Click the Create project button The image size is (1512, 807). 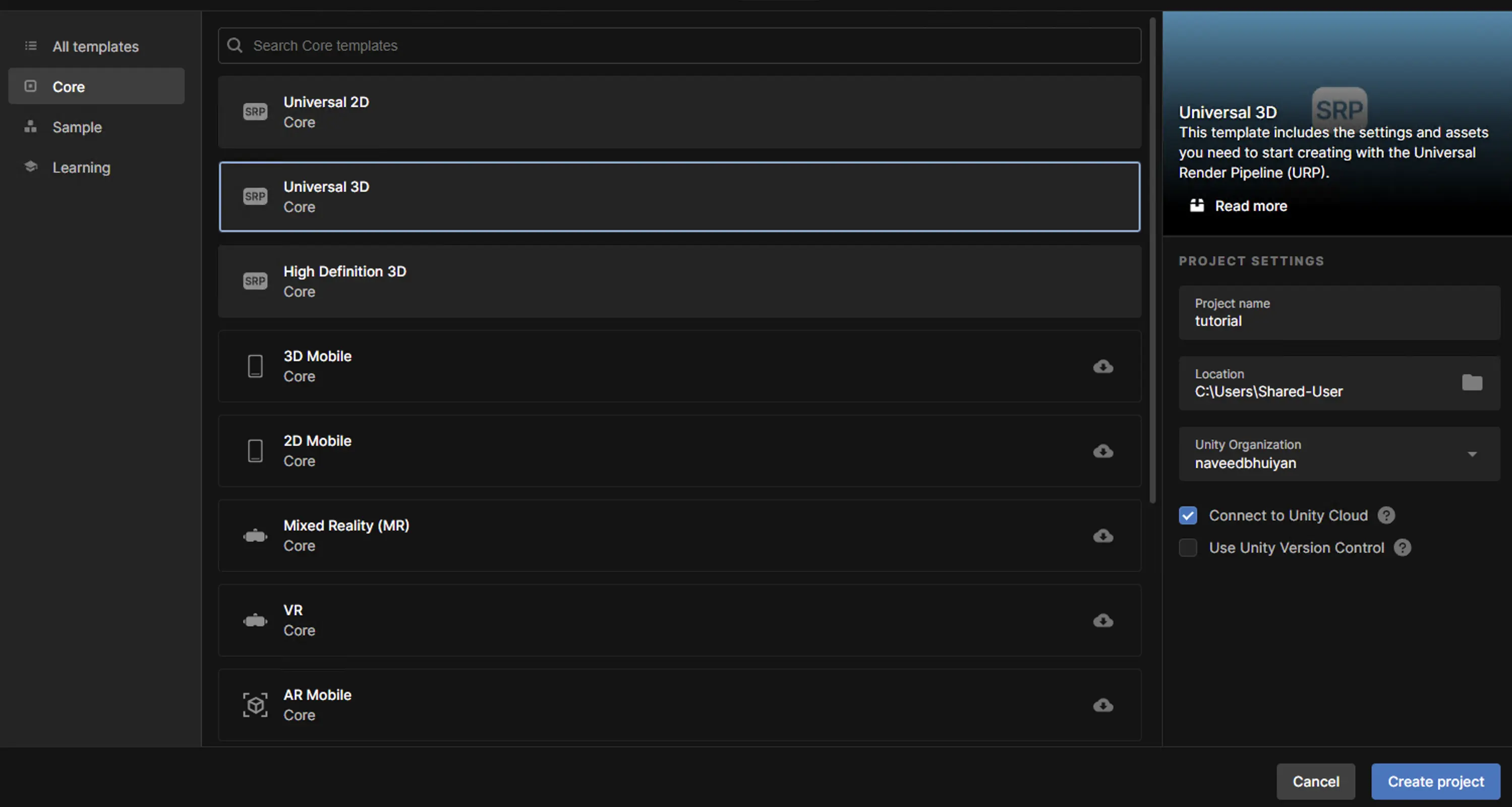point(1435,782)
